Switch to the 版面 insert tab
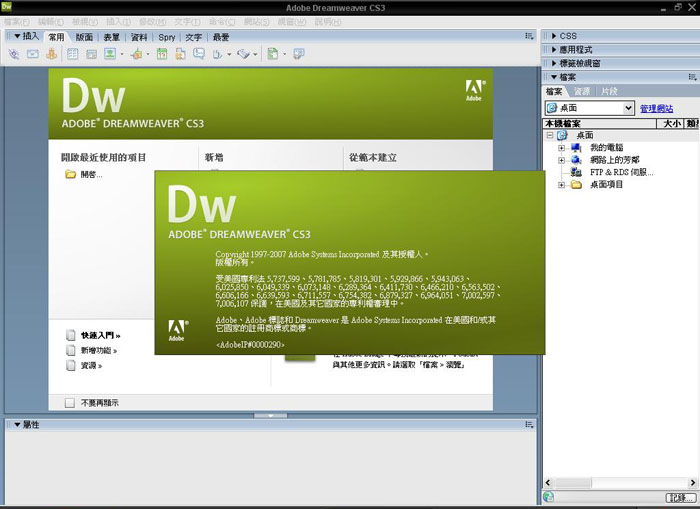This screenshot has height=509, width=700. click(84, 38)
